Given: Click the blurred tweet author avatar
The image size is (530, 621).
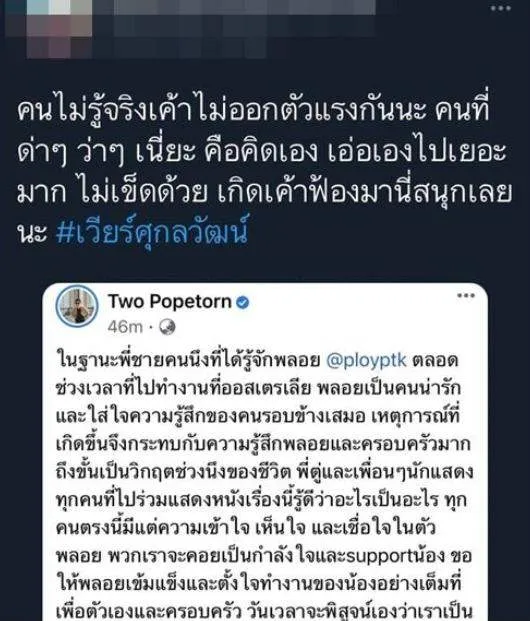Looking at the screenshot, I should pos(50,29).
